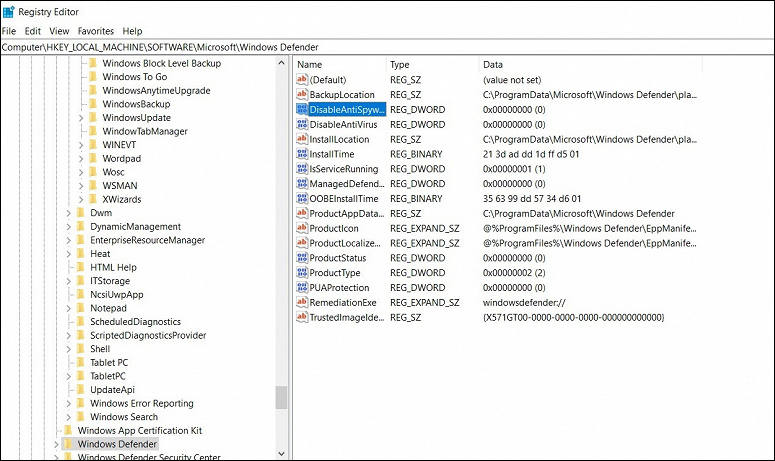775x461 pixels.
Task: Select the Windows To Go key
Action: (135, 77)
